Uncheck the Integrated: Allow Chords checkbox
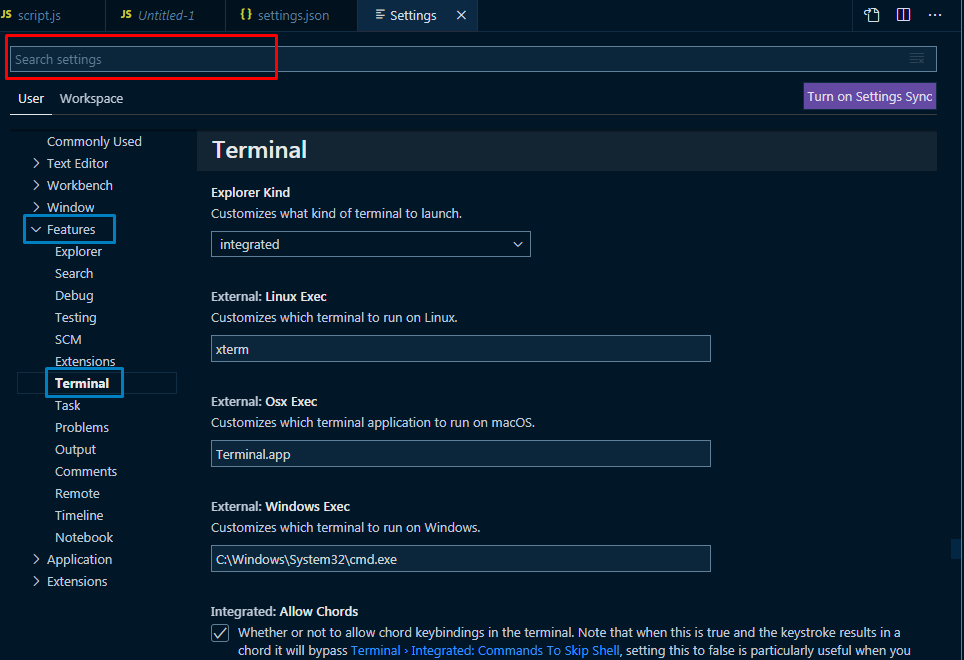The width and height of the screenshot is (964, 660). tap(220, 633)
